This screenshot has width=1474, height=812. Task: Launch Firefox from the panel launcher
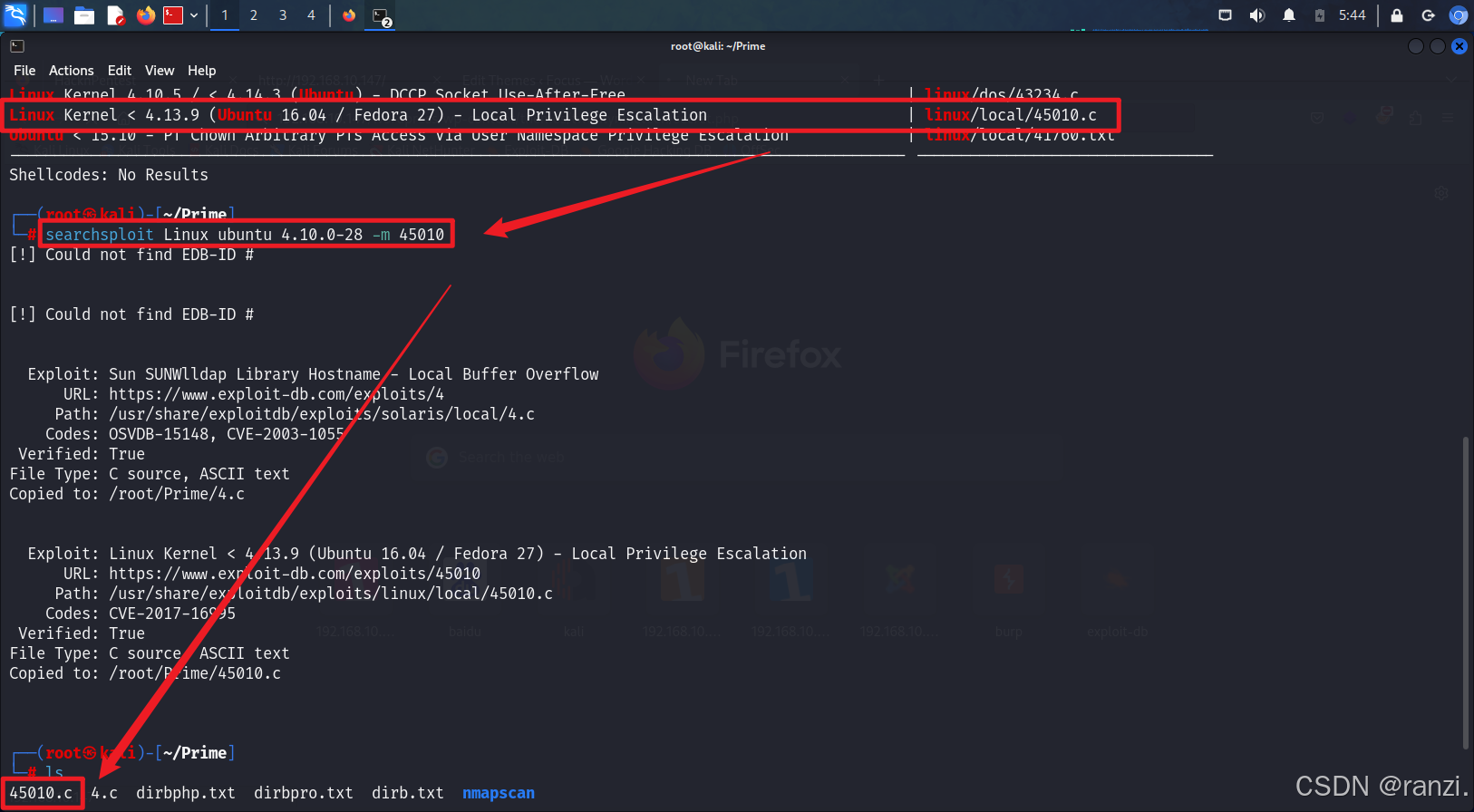pyautogui.click(x=146, y=15)
